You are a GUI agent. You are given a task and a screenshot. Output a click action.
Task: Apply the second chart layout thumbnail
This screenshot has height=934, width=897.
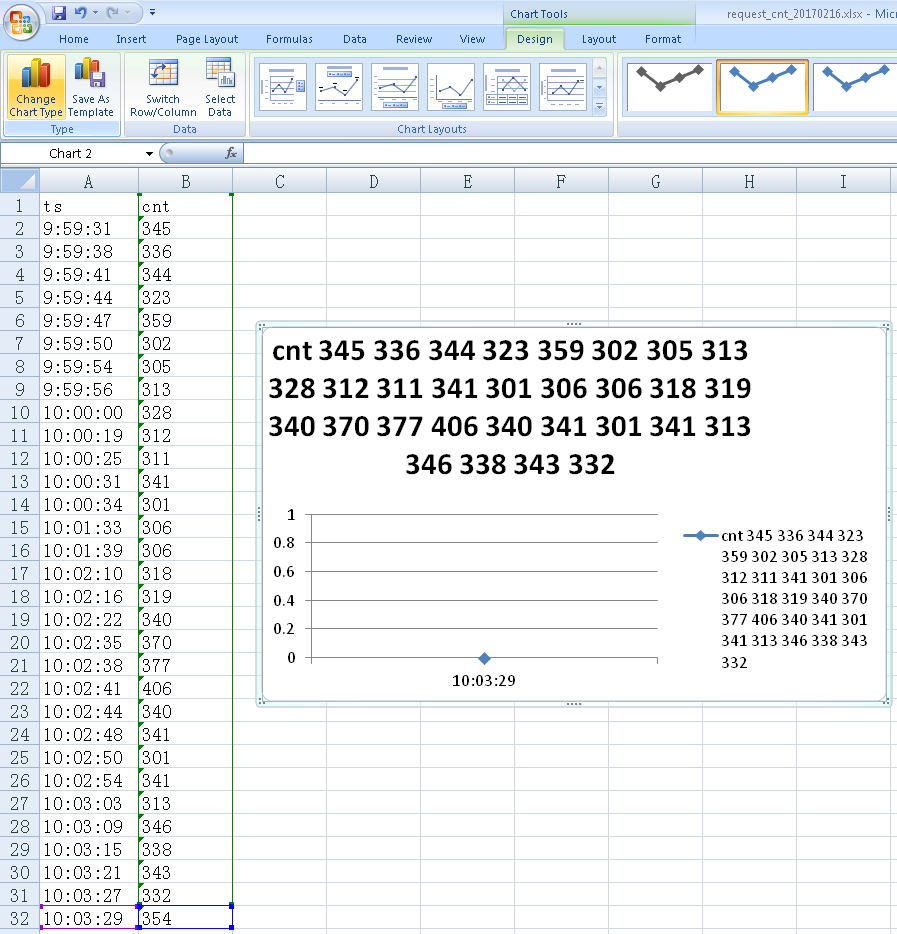coord(339,87)
